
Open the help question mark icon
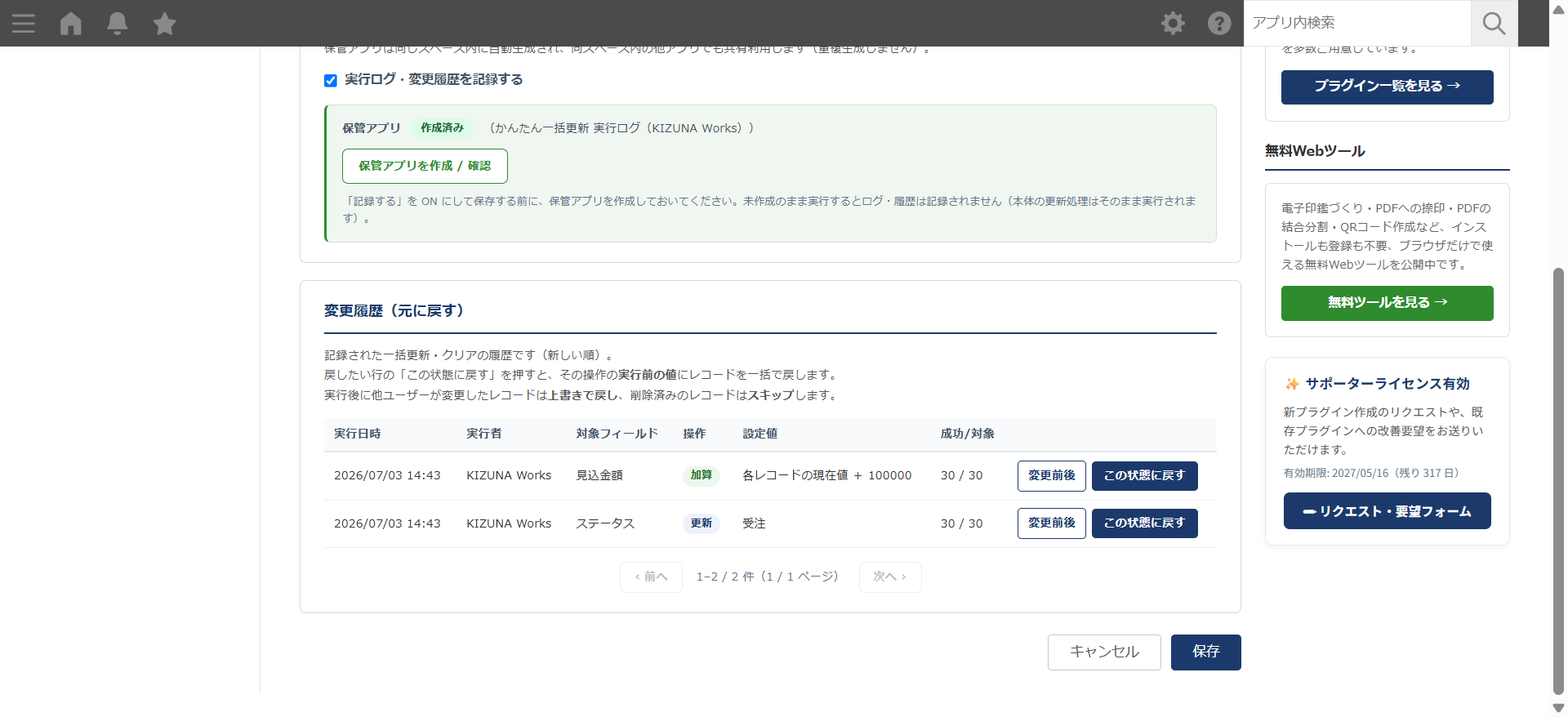click(x=1219, y=23)
